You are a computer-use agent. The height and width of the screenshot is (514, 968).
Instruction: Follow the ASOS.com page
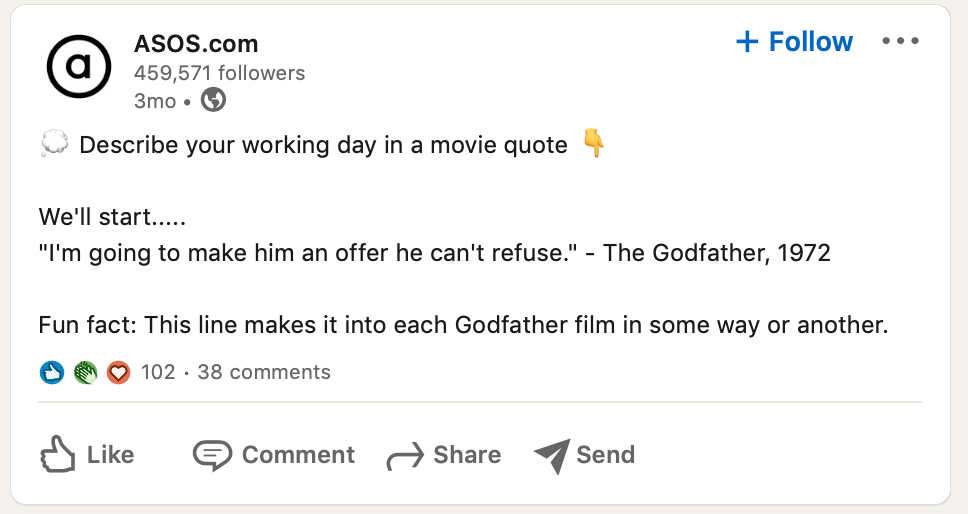[794, 42]
